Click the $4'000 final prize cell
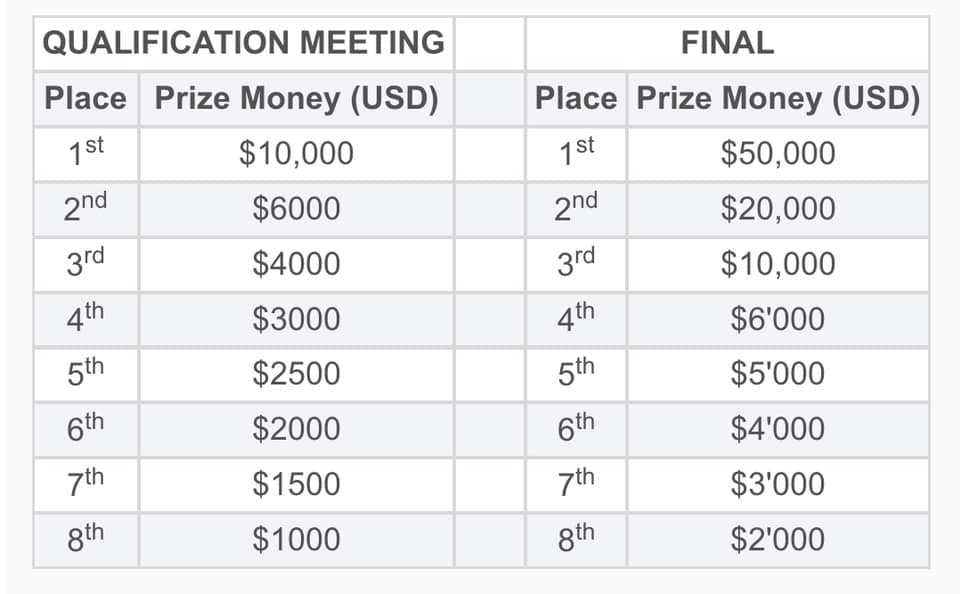 tap(778, 429)
